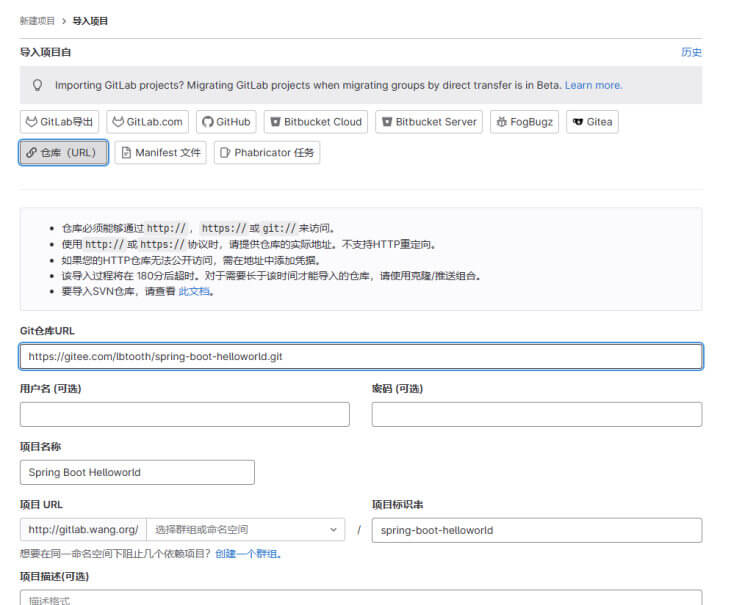Choose Manifest 文件 import option

tap(161, 152)
